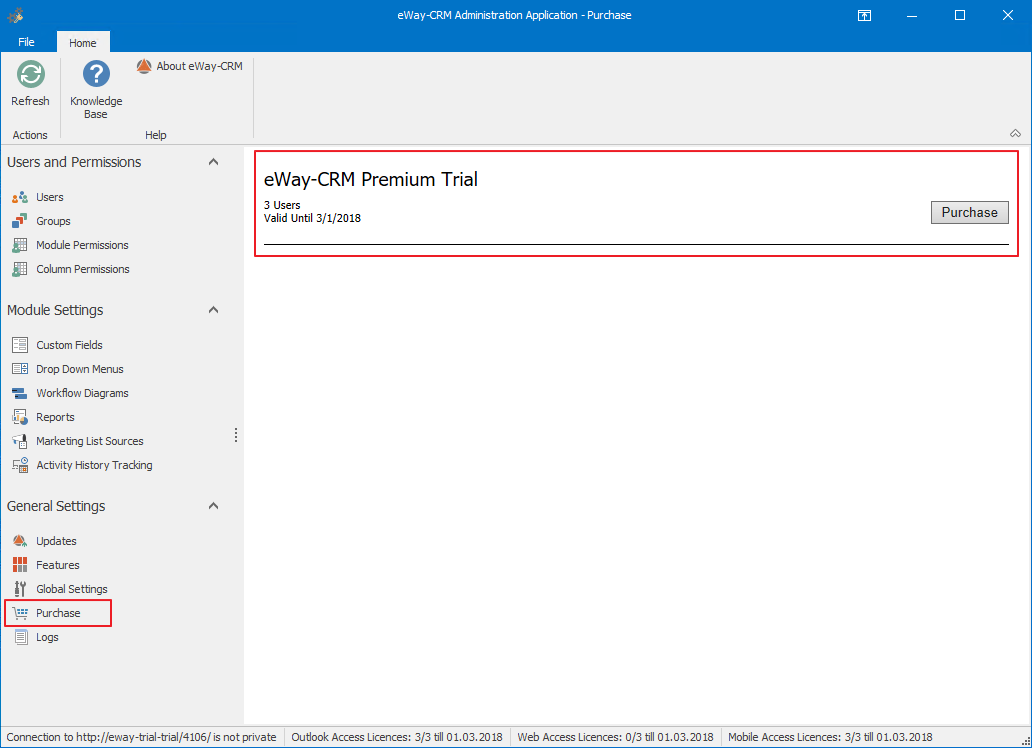Click the Reports icon
Screen dimensions: 1032x748
(x=20, y=417)
